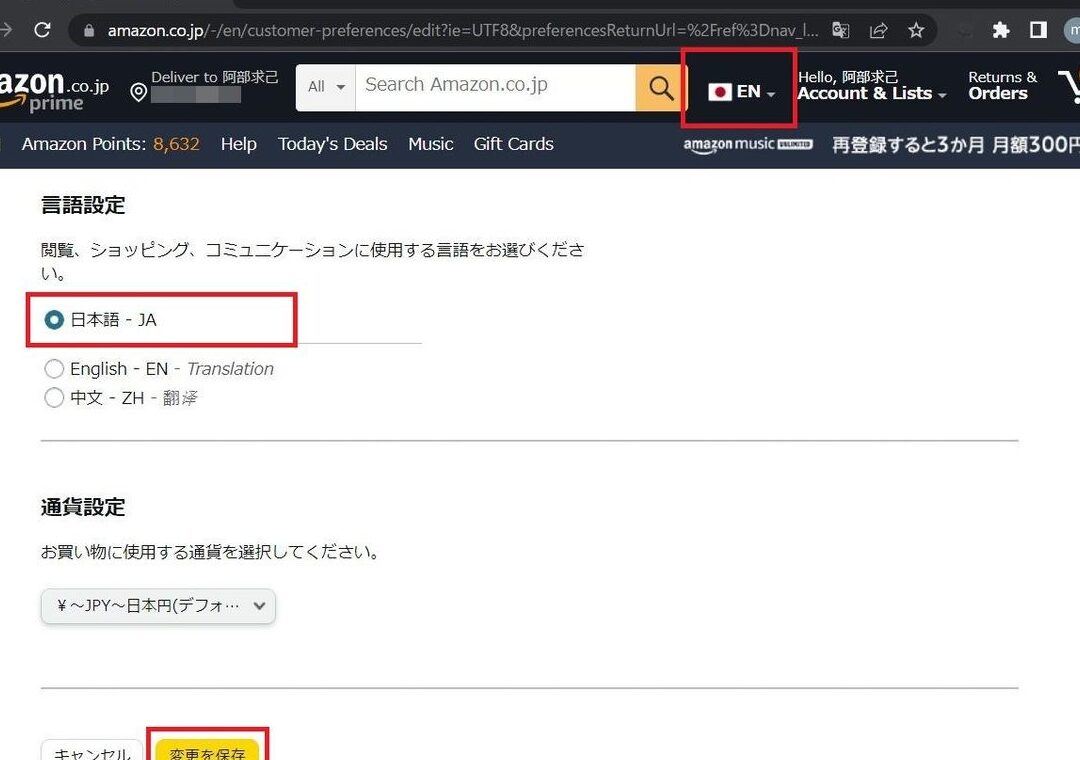
Task: Click the amazon music unlimited logo
Action: click(748, 145)
